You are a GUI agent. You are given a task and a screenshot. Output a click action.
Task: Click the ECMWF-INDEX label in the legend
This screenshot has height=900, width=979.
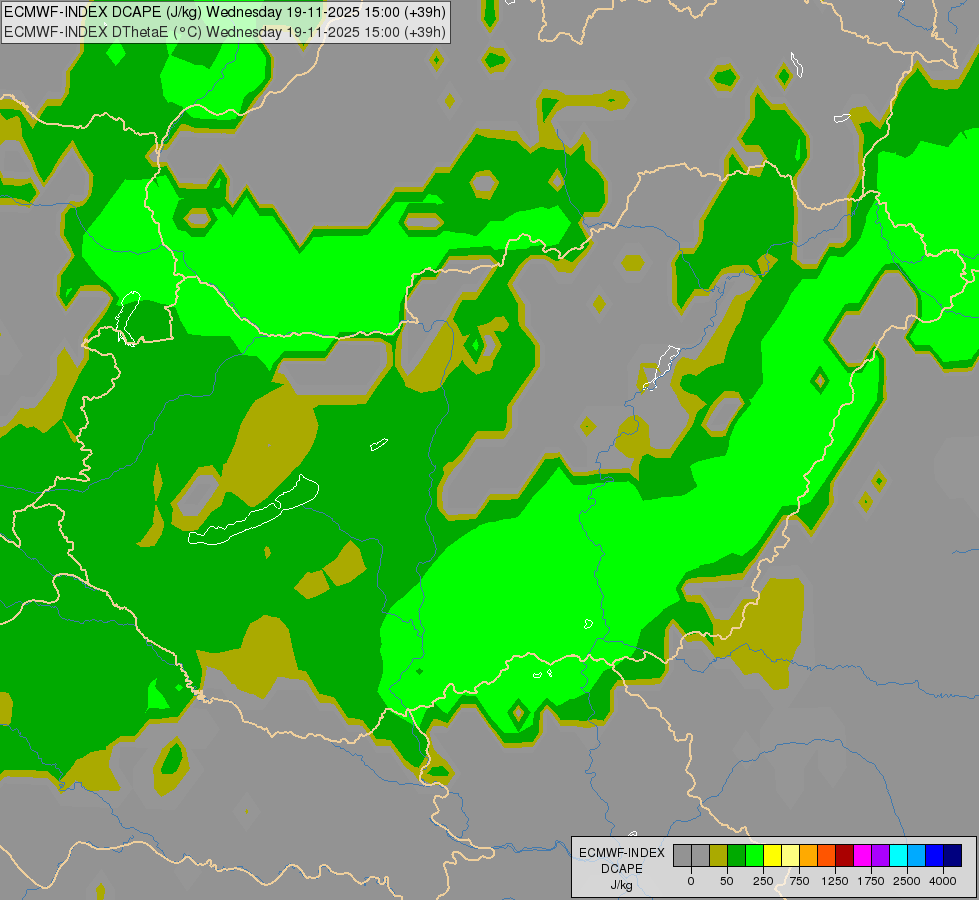[622, 853]
